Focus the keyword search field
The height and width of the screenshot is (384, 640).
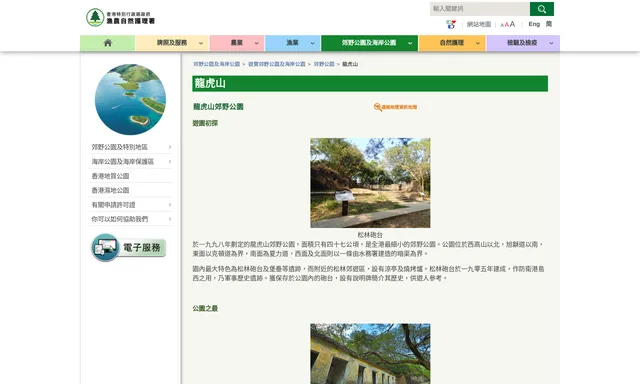click(x=480, y=9)
